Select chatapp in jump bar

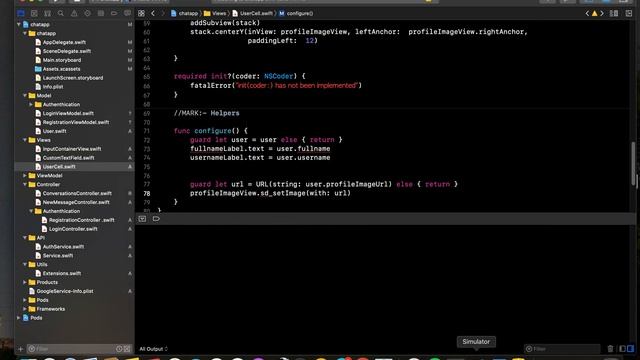click(x=184, y=13)
